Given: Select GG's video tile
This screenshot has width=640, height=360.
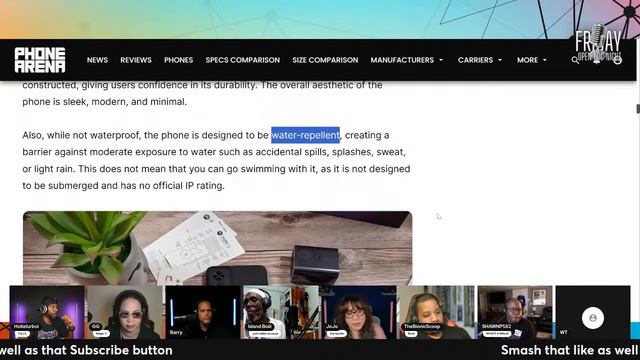Looking at the screenshot, I should (125, 312).
